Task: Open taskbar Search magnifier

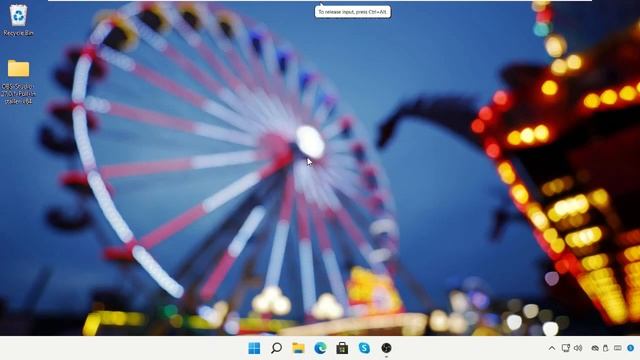Action: [276, 348]
